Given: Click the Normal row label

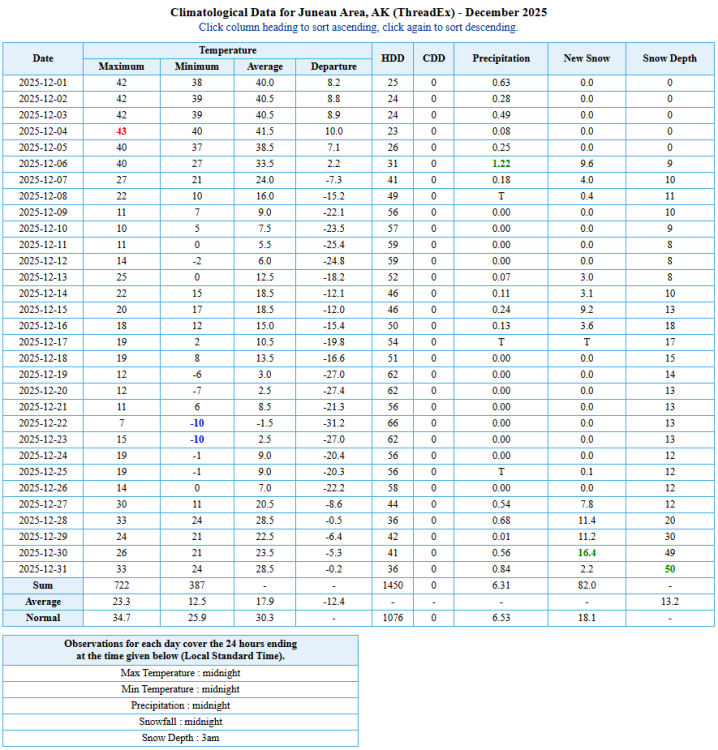Looking at the screenshot, I should [43, 618].
